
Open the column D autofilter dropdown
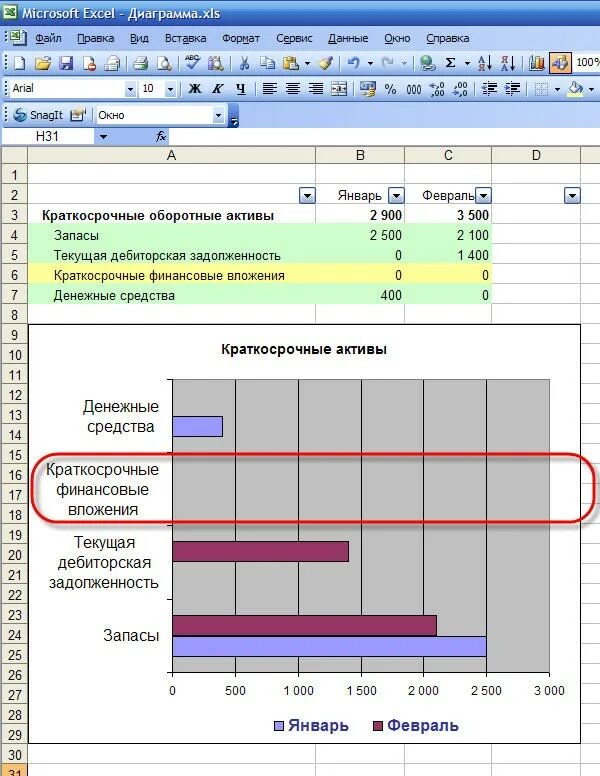[572, 196]
